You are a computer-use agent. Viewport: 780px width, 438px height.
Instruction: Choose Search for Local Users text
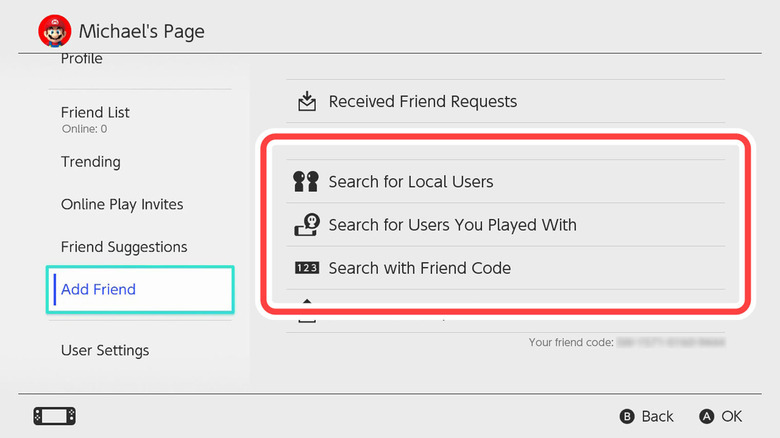[410, 182]
